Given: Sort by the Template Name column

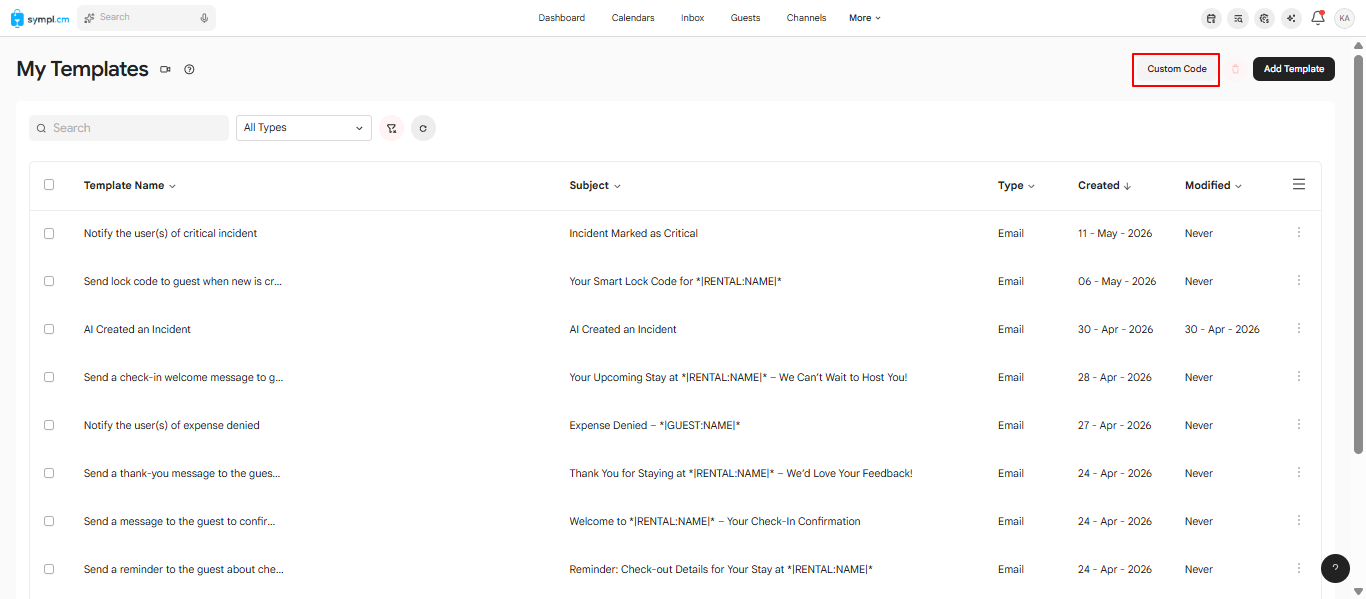Looking at the screenshot, I should click(x=129, y=185).
